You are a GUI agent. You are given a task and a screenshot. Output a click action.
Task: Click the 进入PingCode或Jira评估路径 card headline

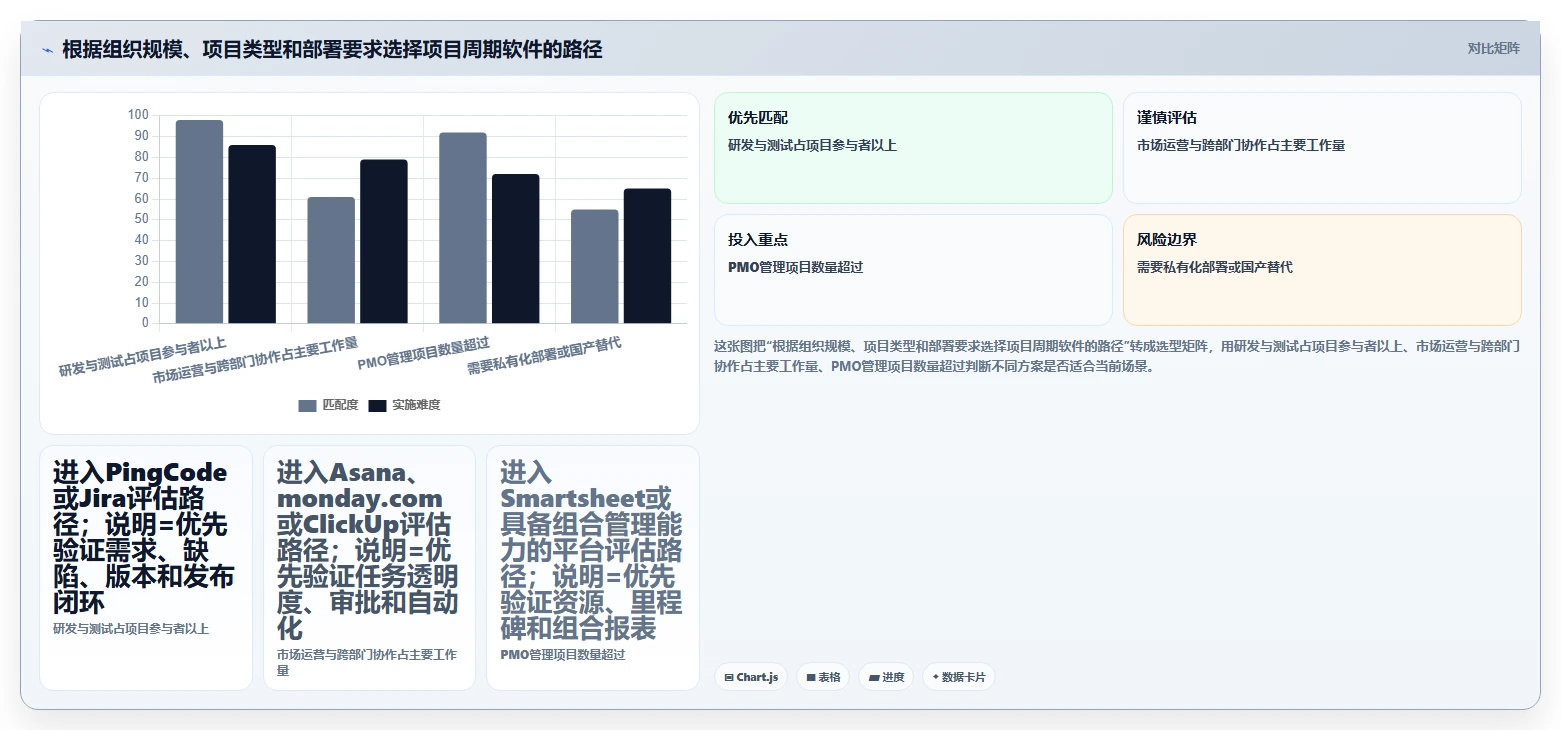(145, 537)
